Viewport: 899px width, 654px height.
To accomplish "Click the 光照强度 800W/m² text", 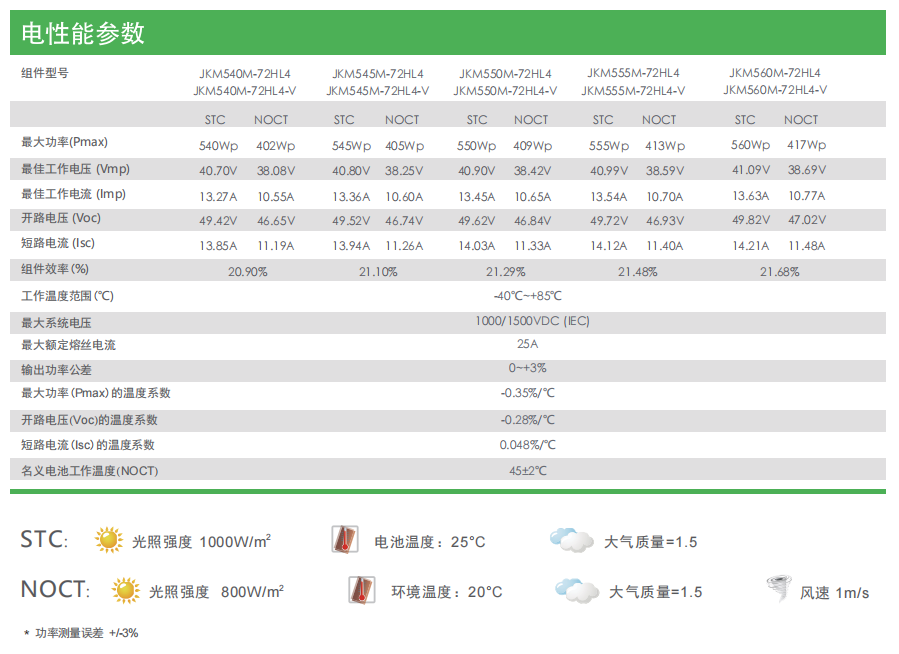I will (217, 592).
